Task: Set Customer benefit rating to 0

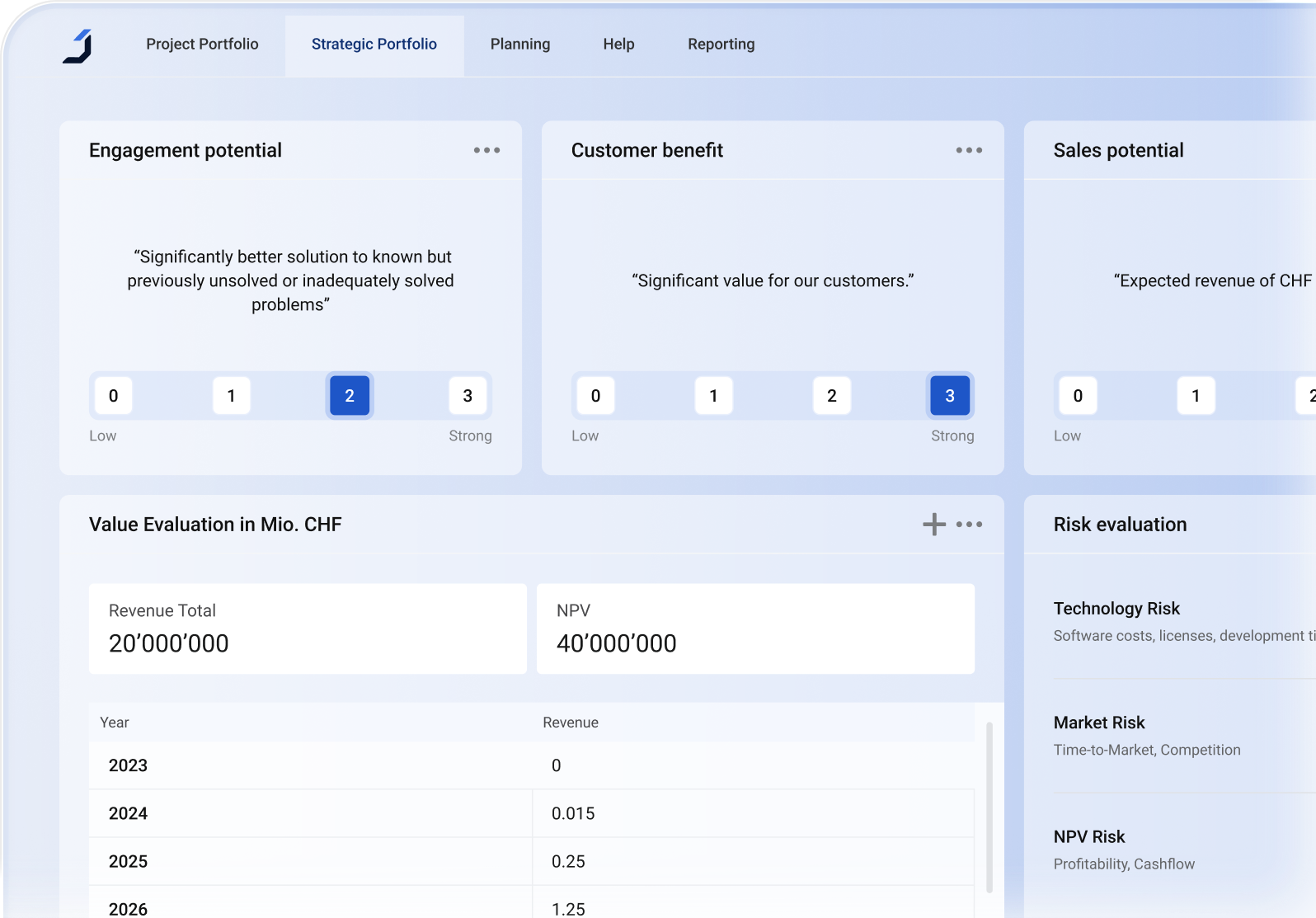Action: 596,396
